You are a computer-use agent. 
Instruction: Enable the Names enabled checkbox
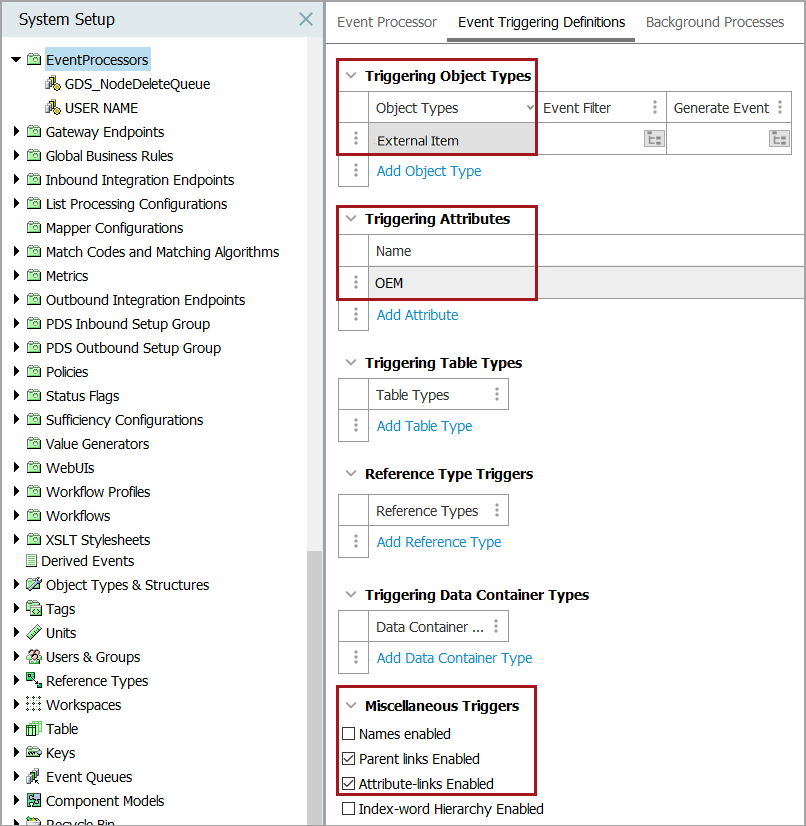[349, 734]
